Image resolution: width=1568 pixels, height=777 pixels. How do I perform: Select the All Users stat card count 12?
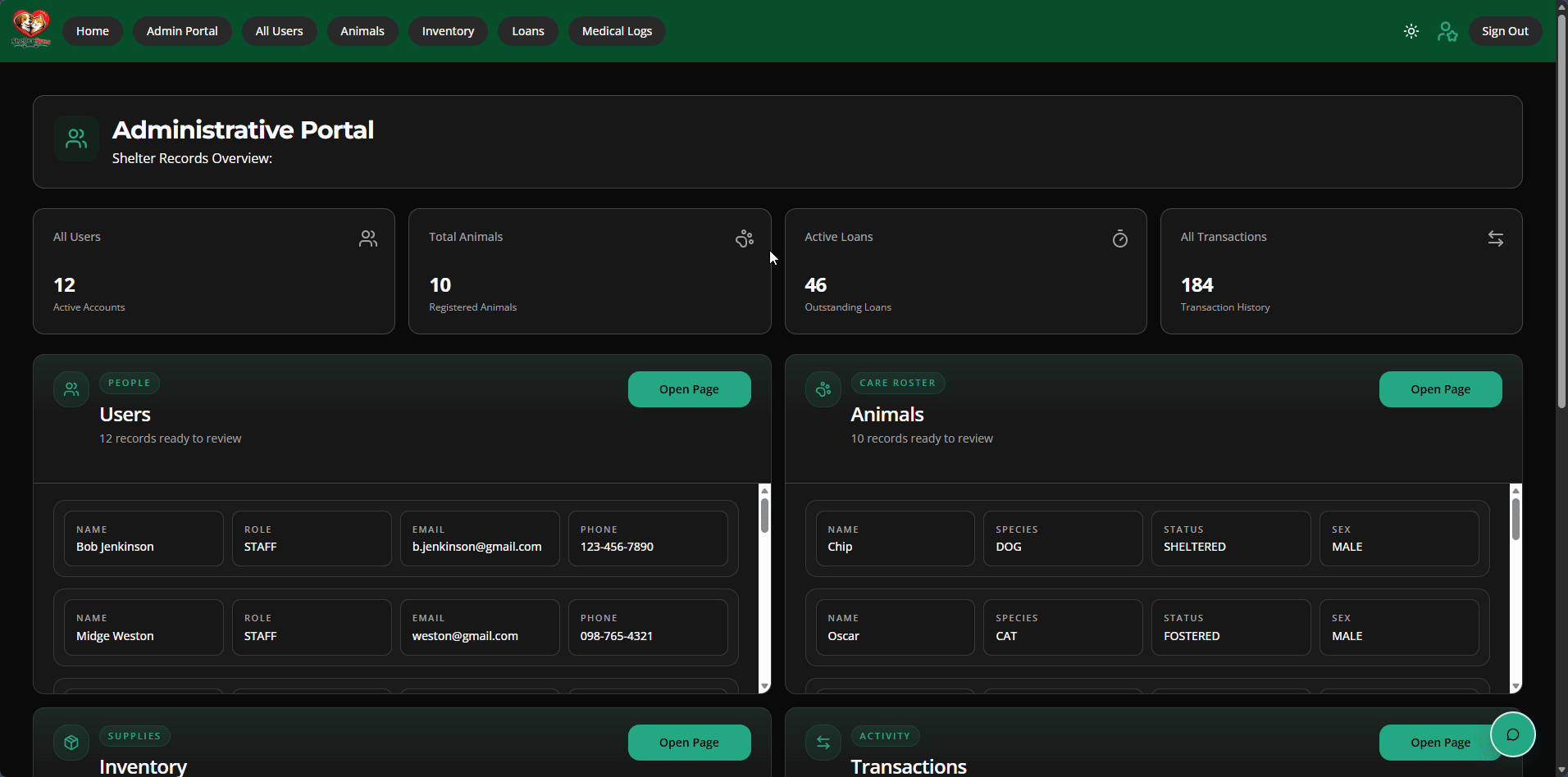coord(64,285)
